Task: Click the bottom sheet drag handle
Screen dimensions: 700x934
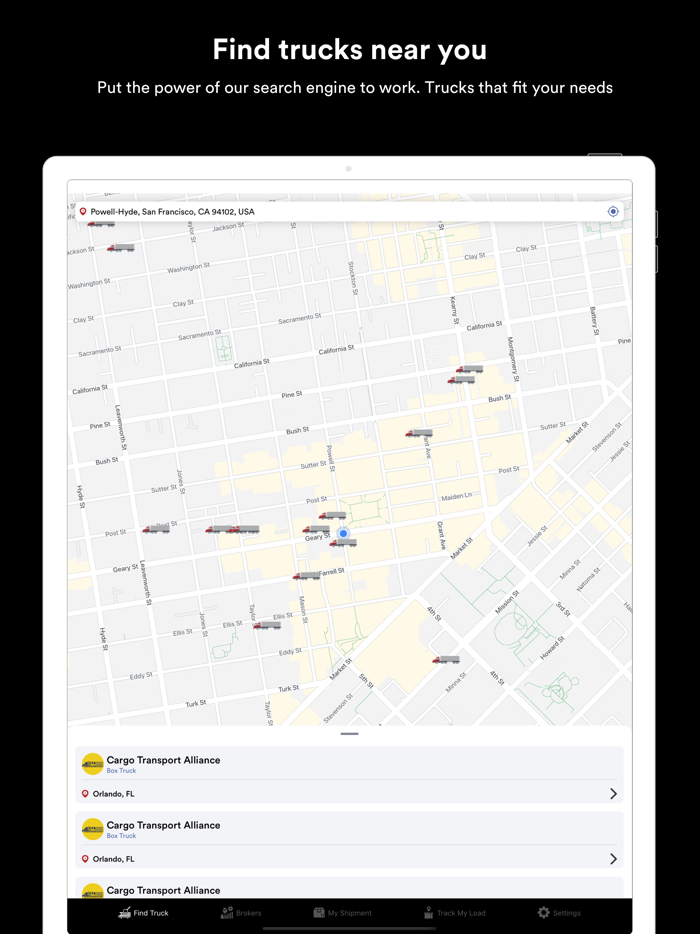Action: 350,734
